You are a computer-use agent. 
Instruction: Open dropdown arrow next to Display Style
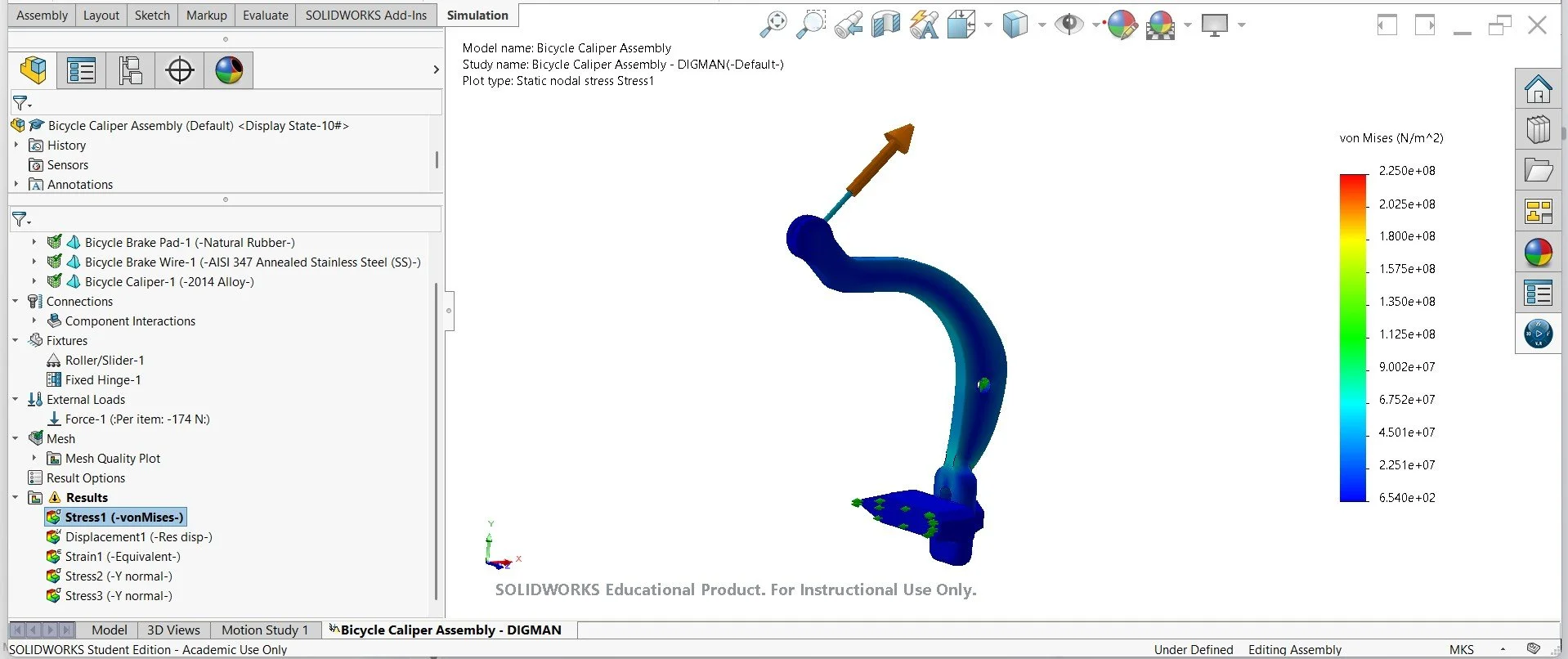click(x=1042, y=25)
